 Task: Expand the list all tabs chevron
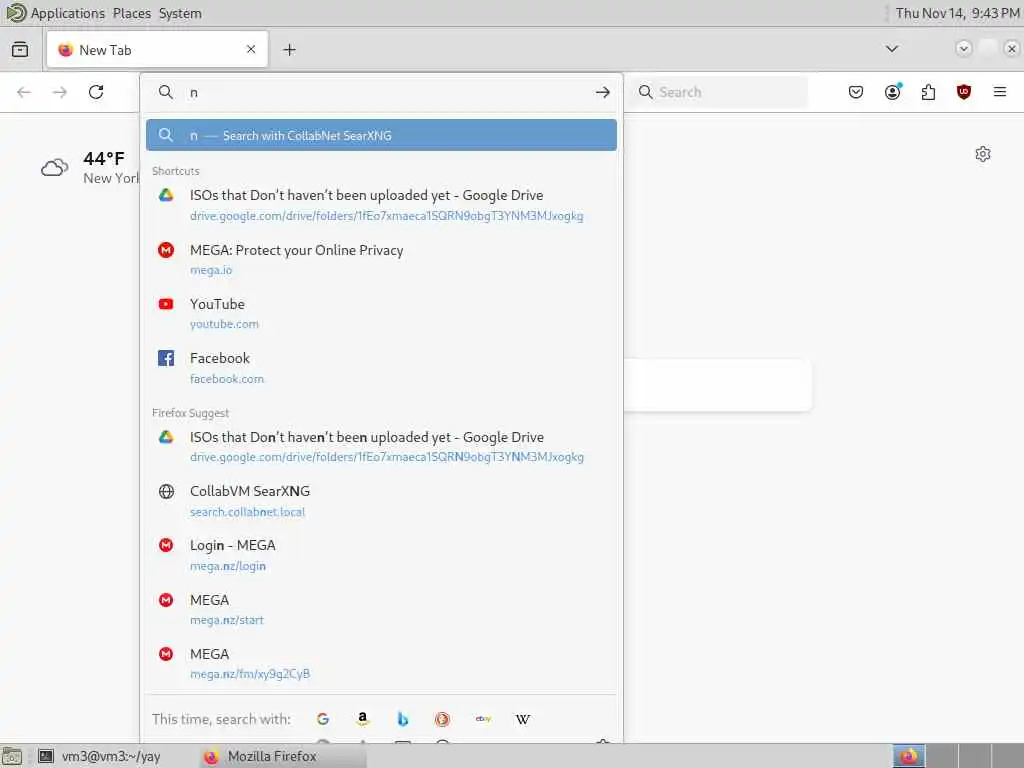click(x=891, y=49)
